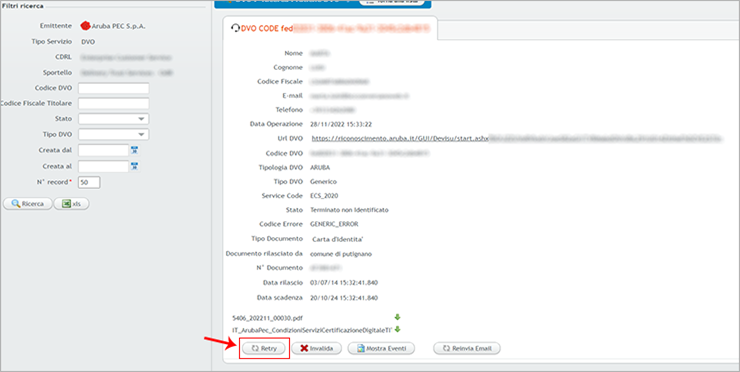This screenshot has height=372, width=740.
Task: Click Reinvia Email button
Action: [467, 348]
